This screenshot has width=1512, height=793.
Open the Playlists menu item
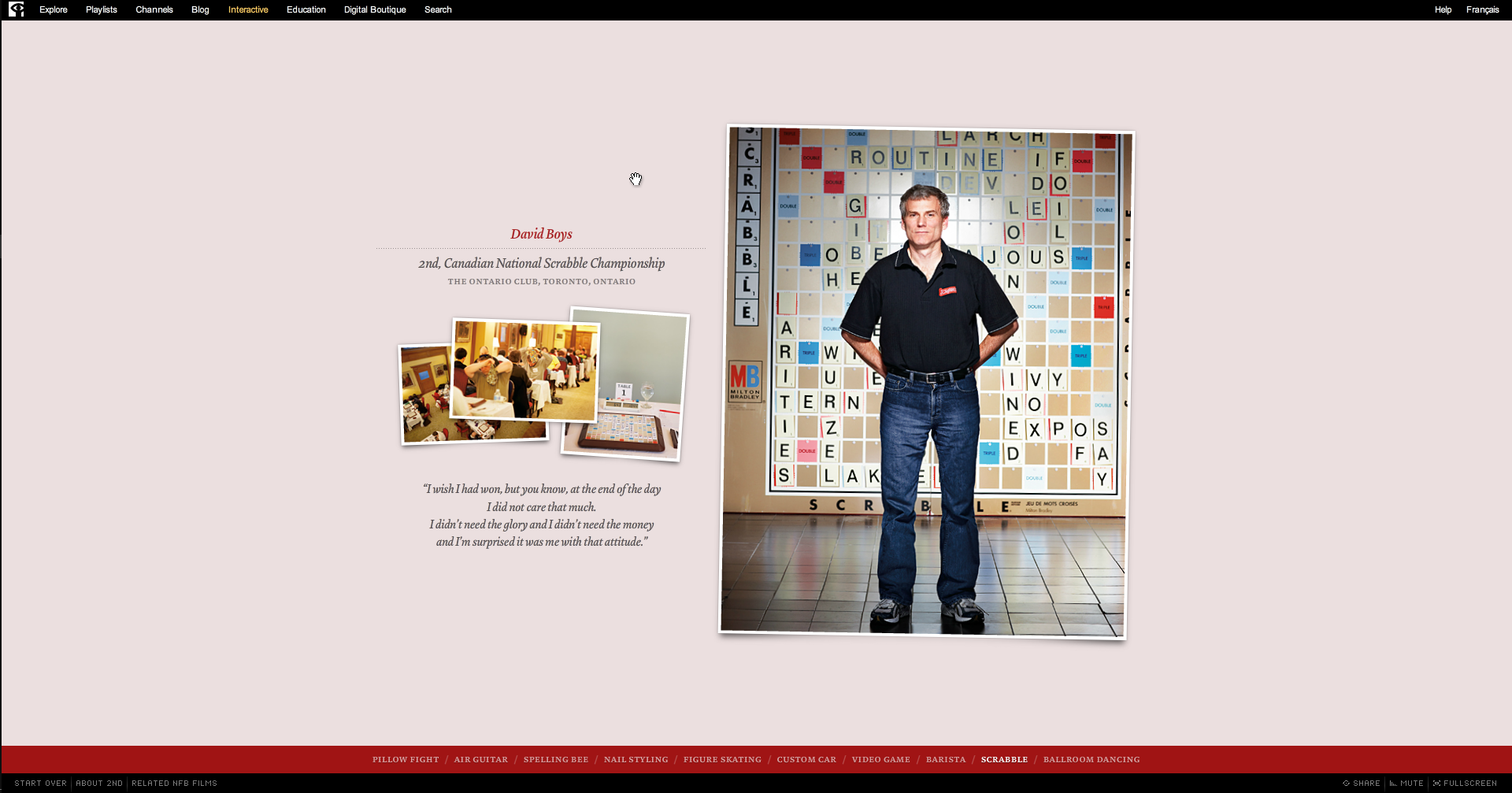click(102, 9)
